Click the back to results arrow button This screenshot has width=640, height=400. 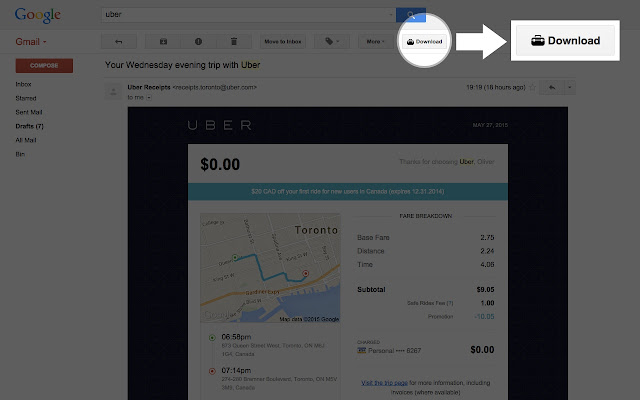(x=118, y=41)
